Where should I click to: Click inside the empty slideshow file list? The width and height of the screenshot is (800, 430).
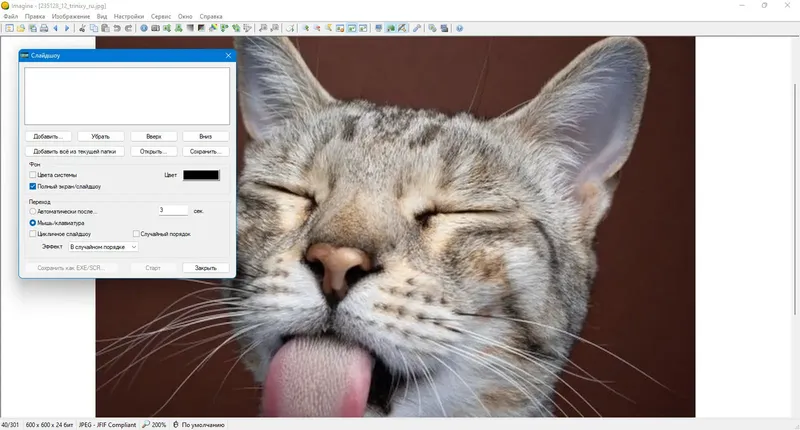point(127,96)
